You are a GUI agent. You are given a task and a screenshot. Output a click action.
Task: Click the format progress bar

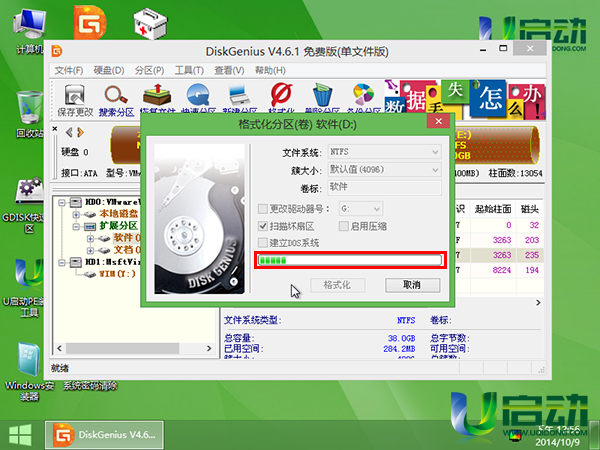click(x=350, y=260)
